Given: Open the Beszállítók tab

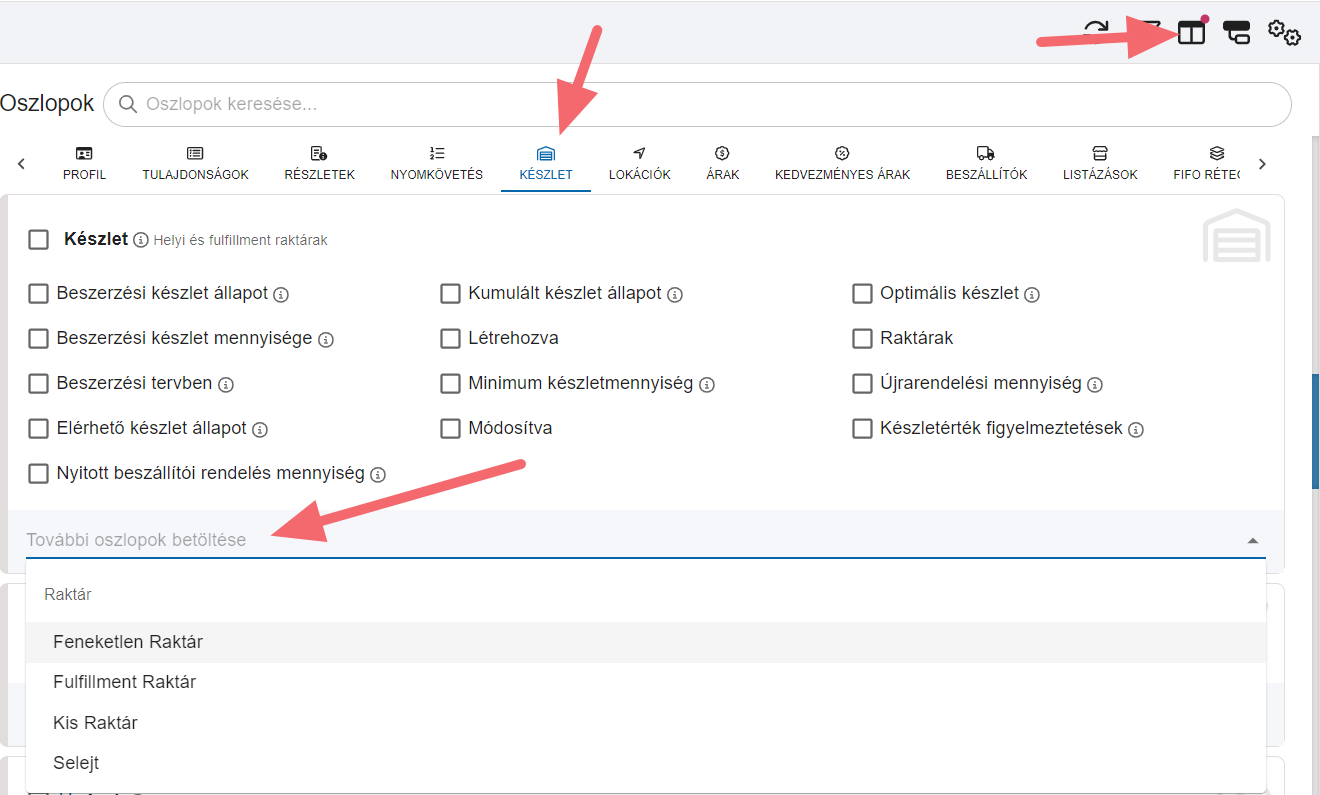Looking at the screenshot, I should 986,163.
